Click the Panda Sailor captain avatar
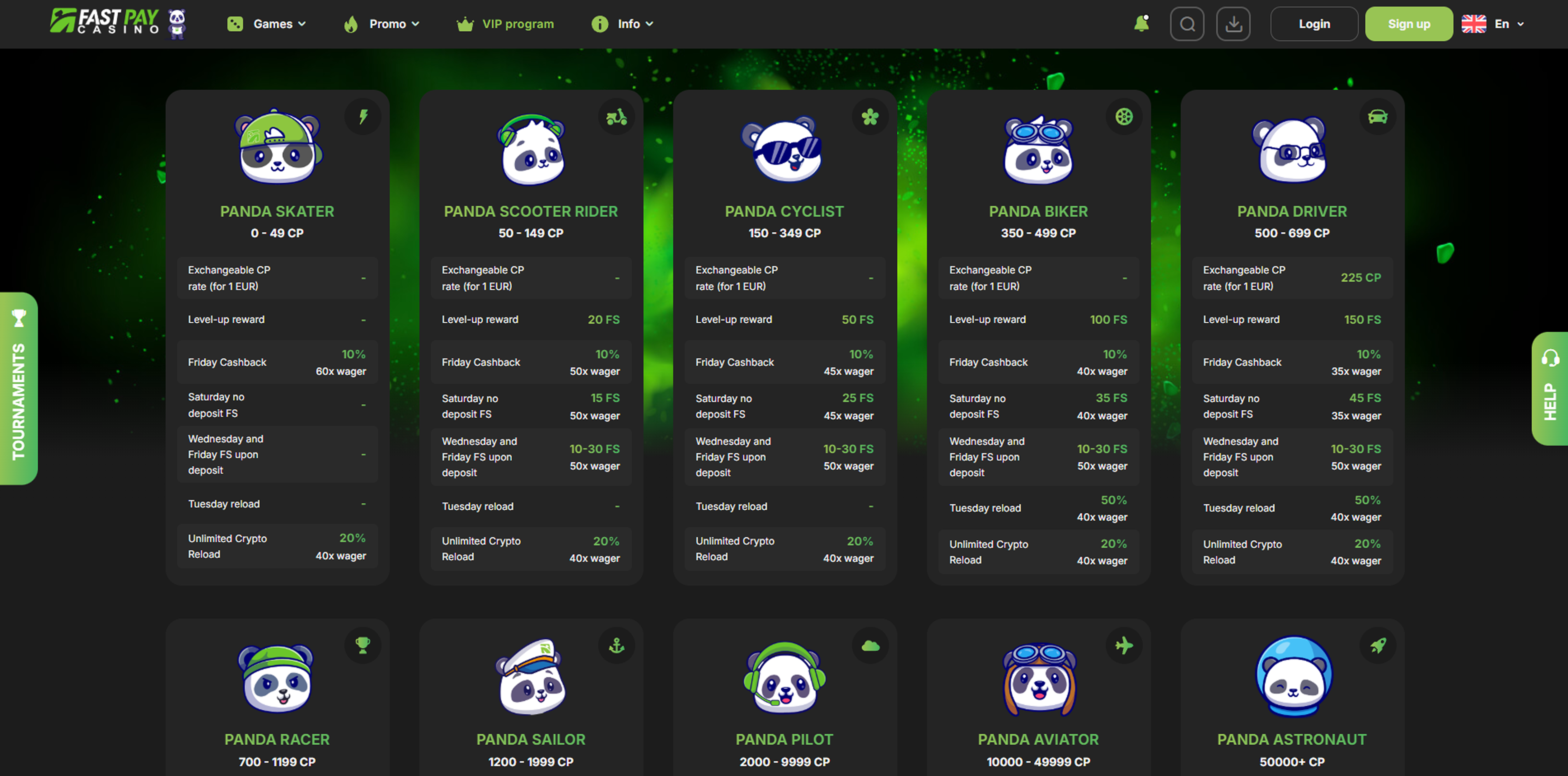1568x776 pixels. tap(531, 676)
